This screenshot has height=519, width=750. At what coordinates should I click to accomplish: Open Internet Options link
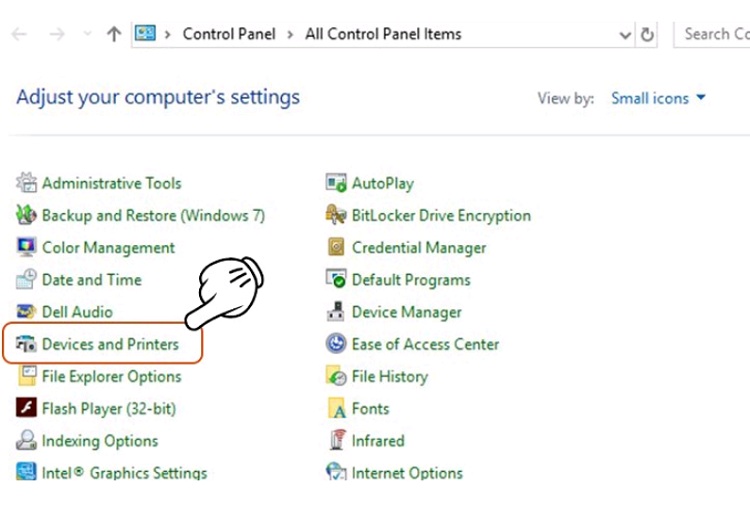click(x=408, y=473)
